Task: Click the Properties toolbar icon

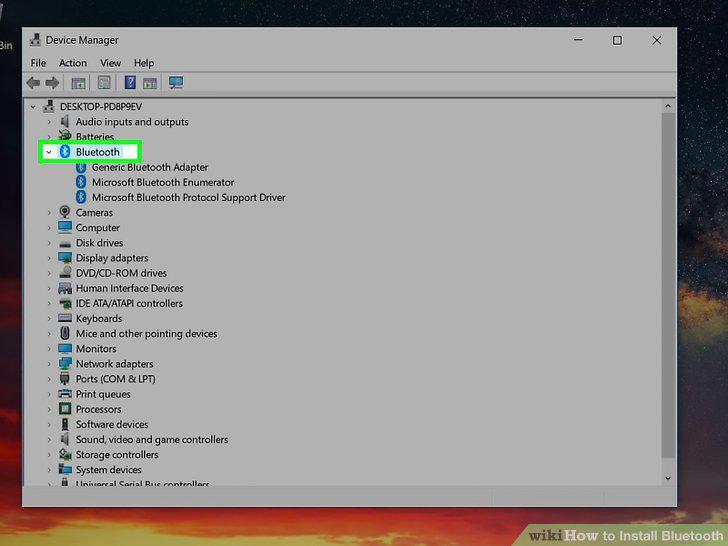Action: click(104, 83)
